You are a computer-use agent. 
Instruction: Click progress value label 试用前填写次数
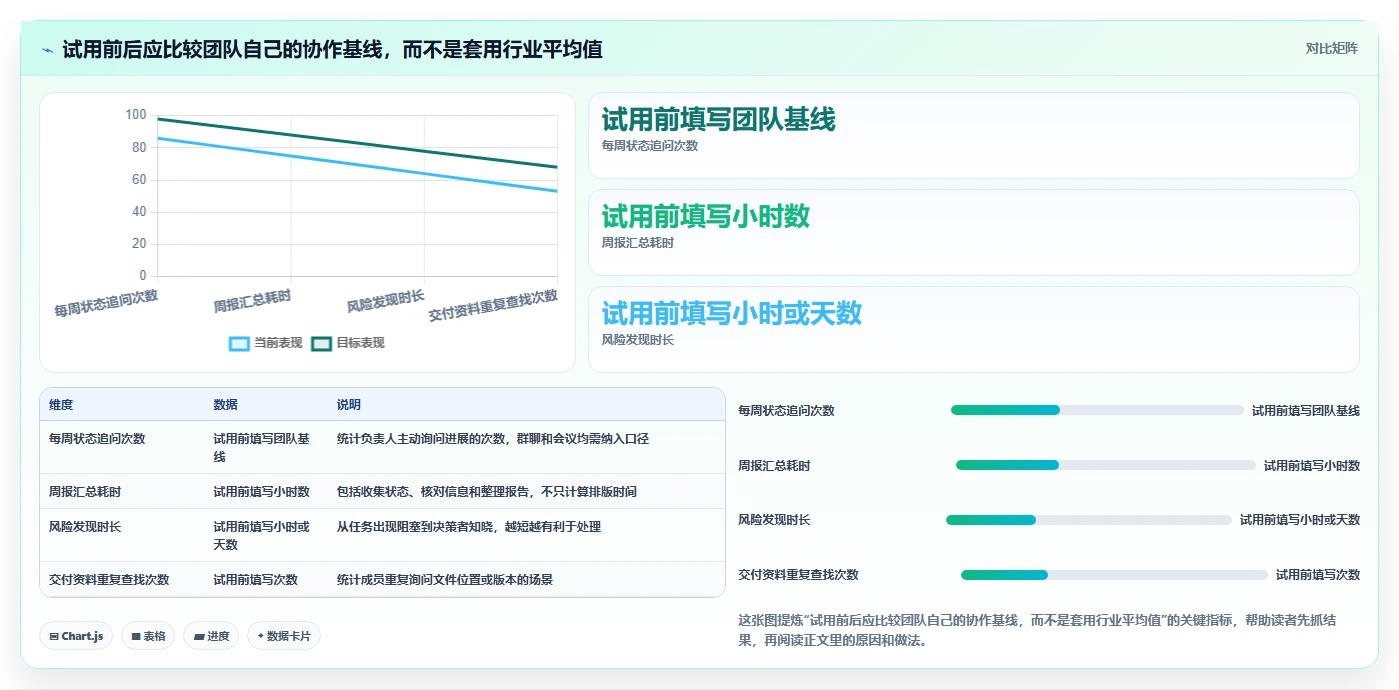pos(1318,575)
